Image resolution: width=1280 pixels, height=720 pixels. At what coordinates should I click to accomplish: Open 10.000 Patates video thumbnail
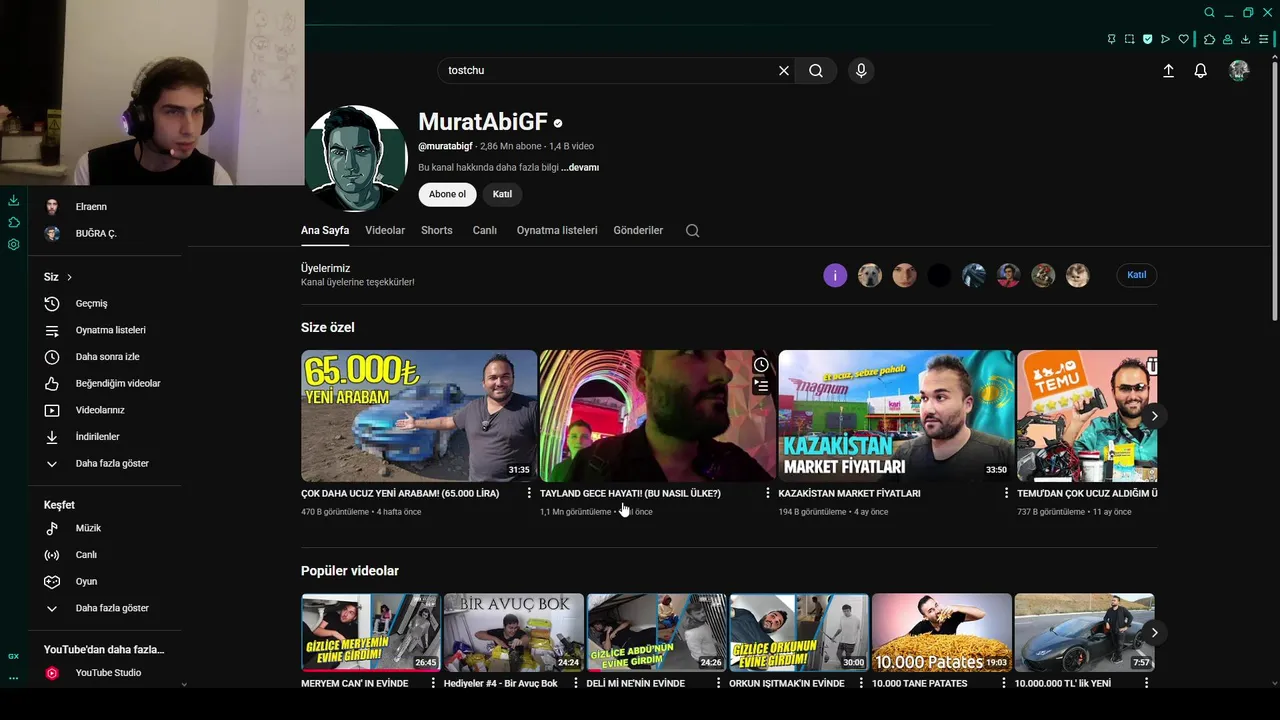point(941,632)
